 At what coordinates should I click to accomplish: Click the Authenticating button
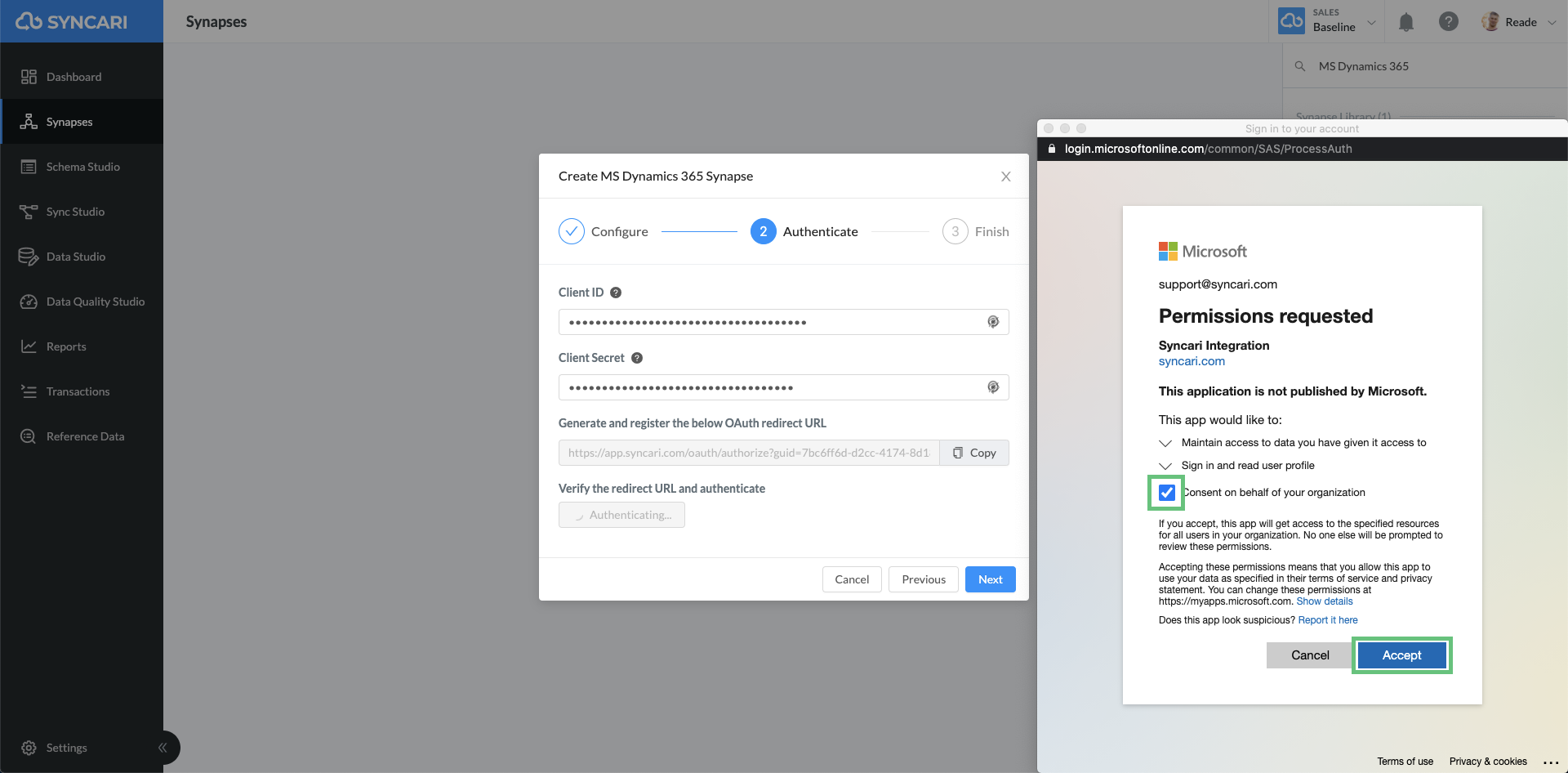point(621,515)
